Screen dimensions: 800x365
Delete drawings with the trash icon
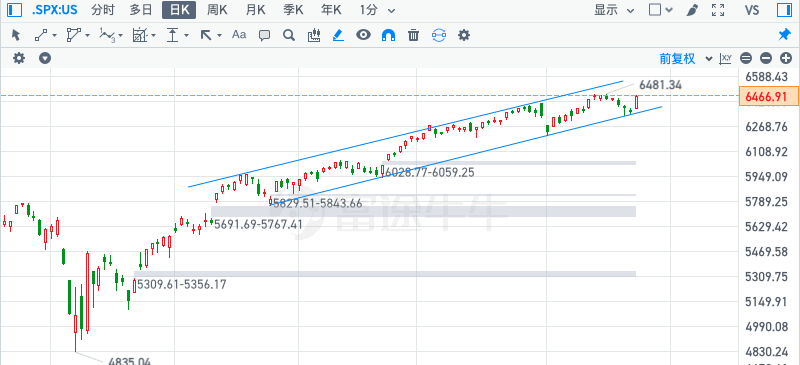click(414, 35)
